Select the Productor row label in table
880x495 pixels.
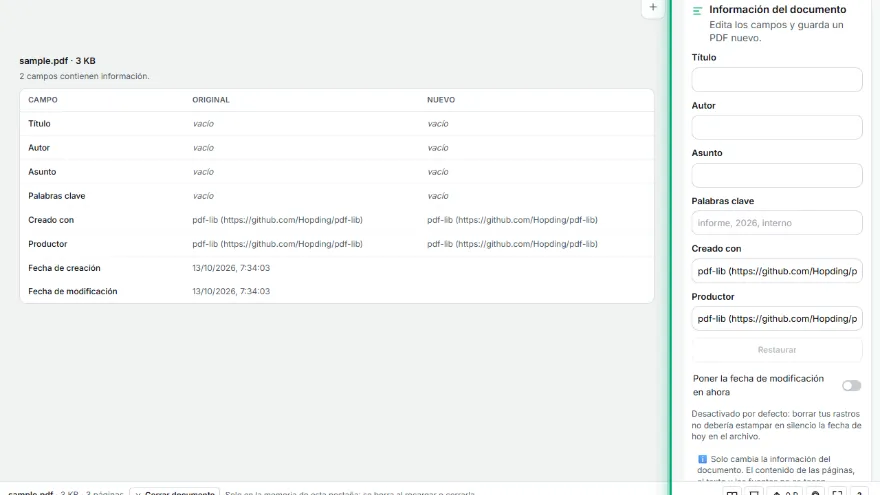pyautogui.click(x=48, y=244)
